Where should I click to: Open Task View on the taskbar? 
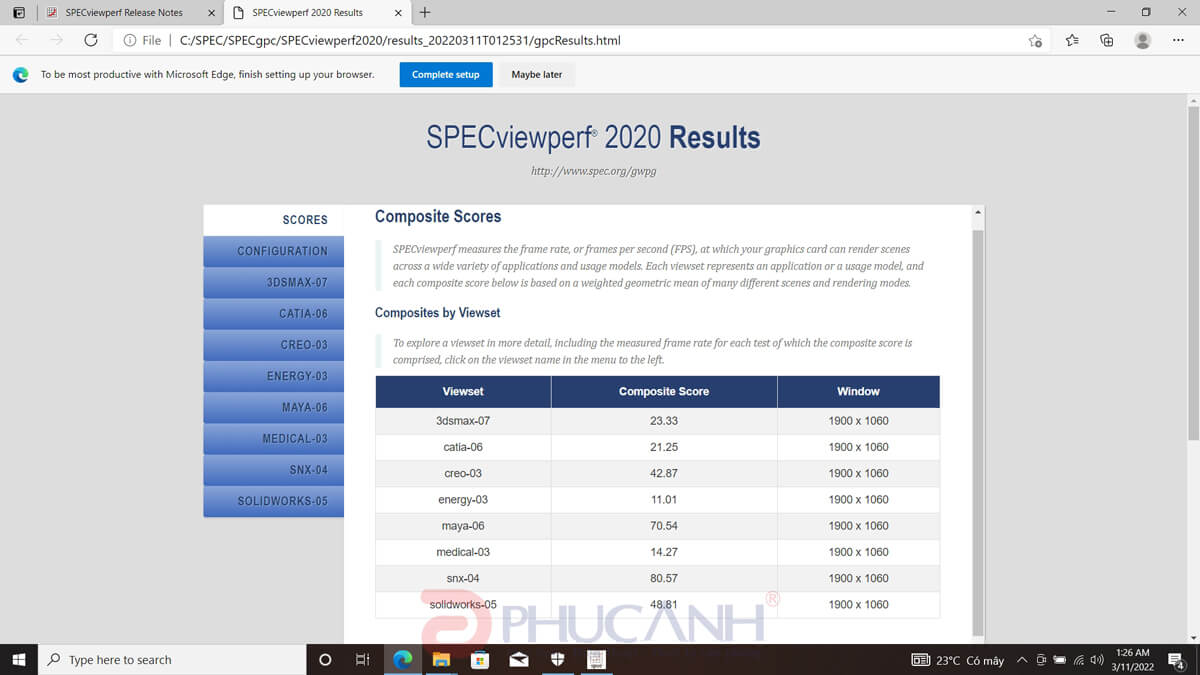(363, 660)
